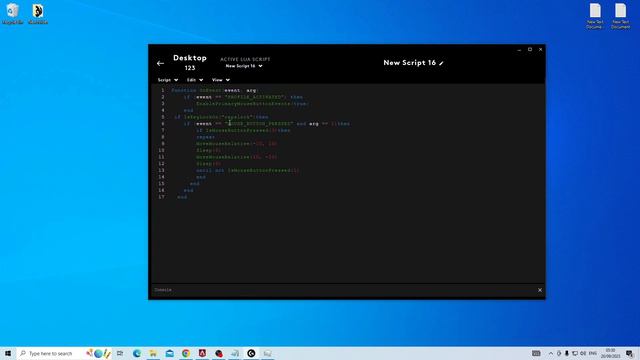
Task: Click line 9 MoveMouseRelative call
Action: coord(236,144)
